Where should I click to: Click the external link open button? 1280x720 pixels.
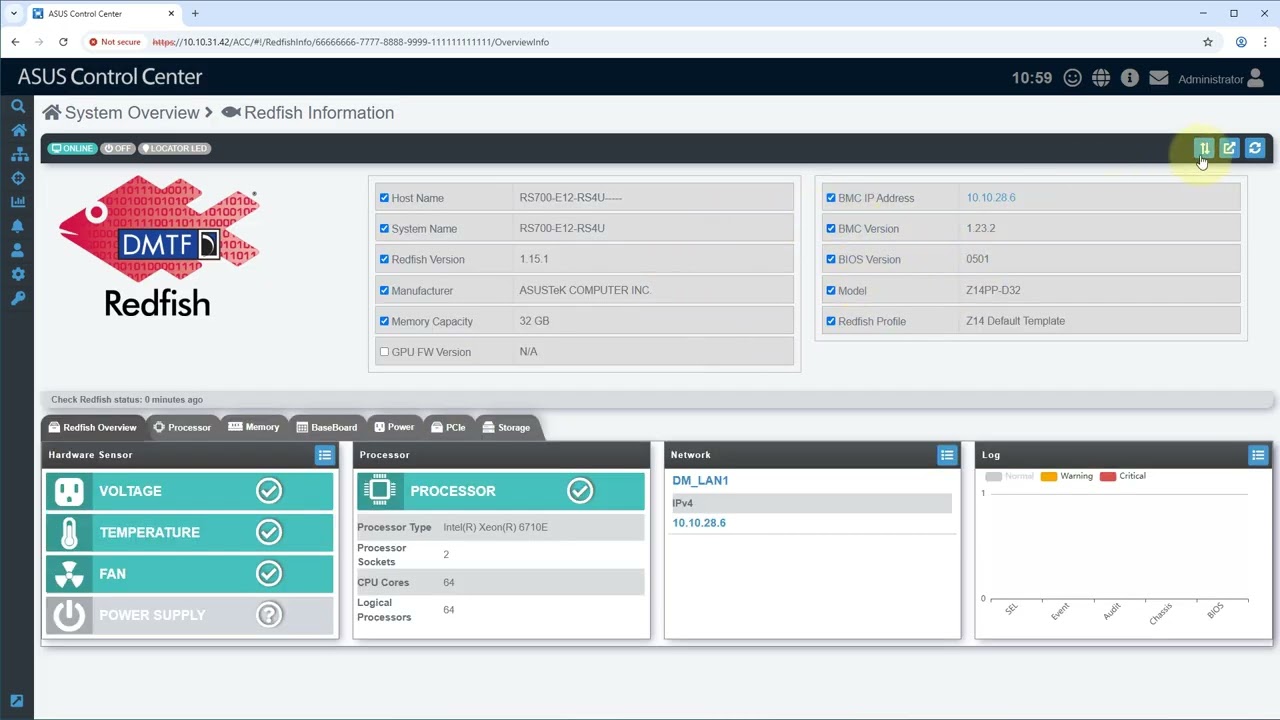click(x=1229, y=148)
